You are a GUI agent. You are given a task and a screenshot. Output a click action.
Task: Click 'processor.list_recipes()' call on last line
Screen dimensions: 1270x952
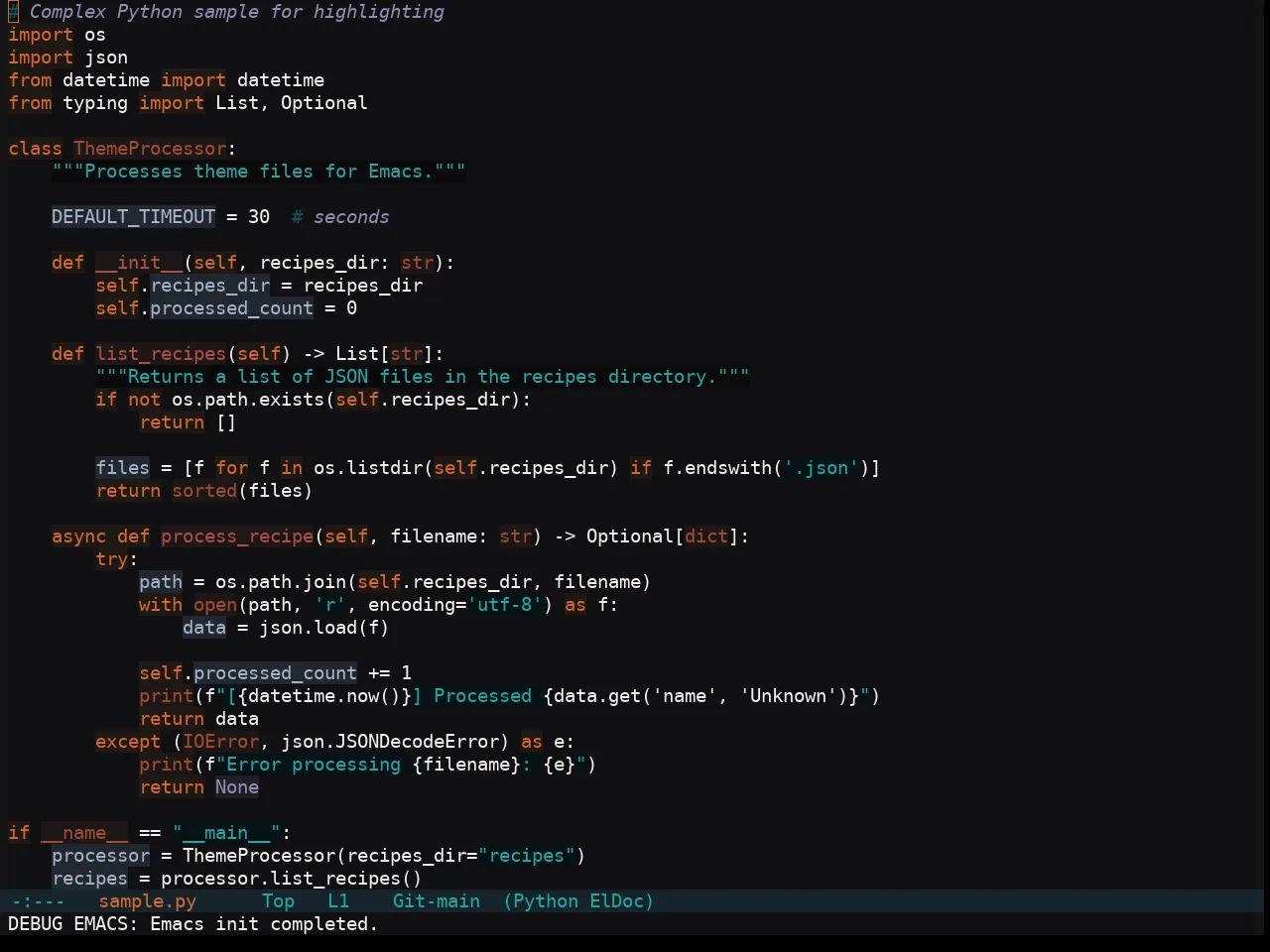pos(292,879)
